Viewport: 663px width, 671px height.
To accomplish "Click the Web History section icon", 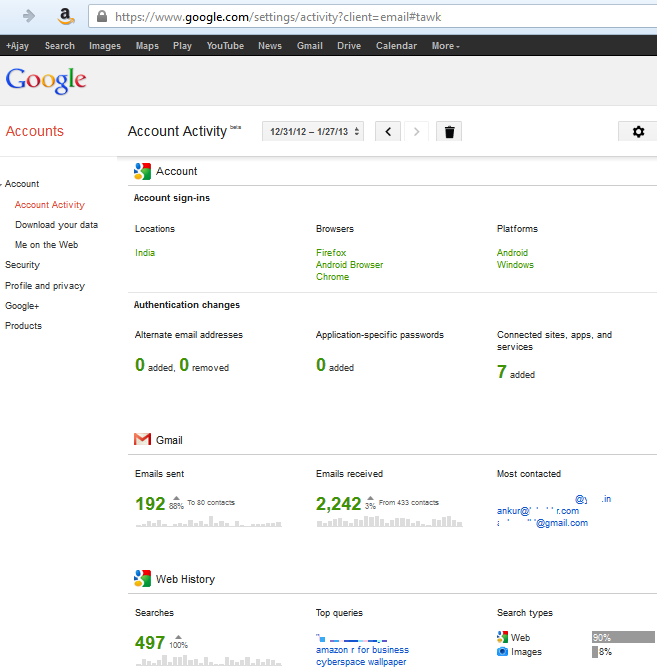I will 142,579.
